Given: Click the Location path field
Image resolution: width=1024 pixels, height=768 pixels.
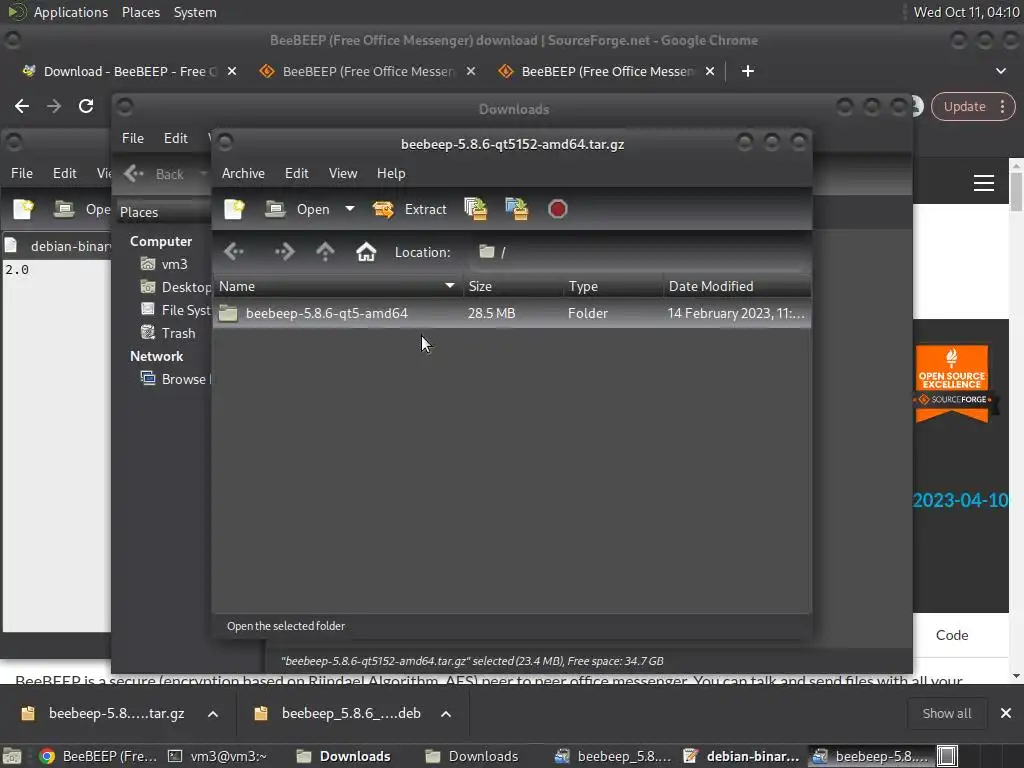Looking at the screenshot, I should [639, 252].
